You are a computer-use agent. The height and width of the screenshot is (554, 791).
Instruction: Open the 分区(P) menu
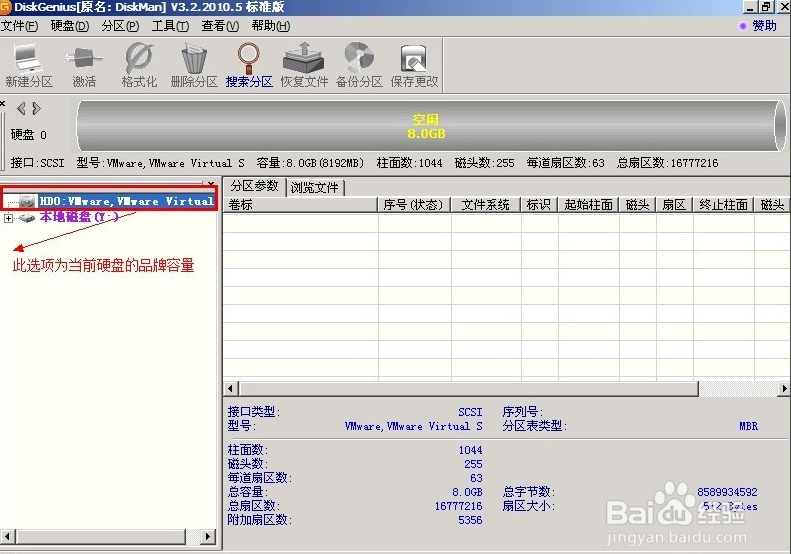pyautogui.click(x=120, y=26)
